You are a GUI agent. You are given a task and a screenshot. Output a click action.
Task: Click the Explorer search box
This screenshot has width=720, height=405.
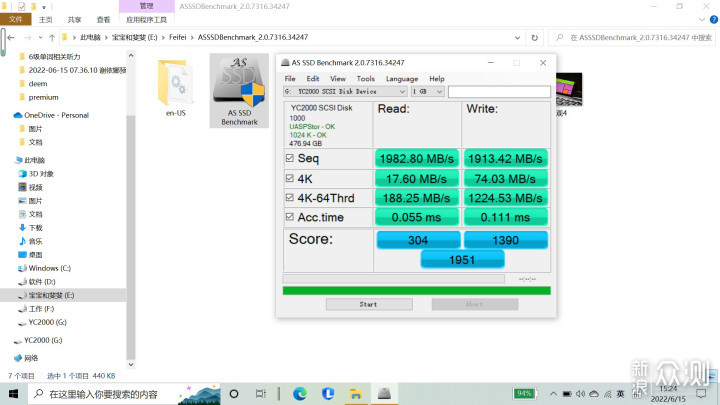[x=633, y=38]
